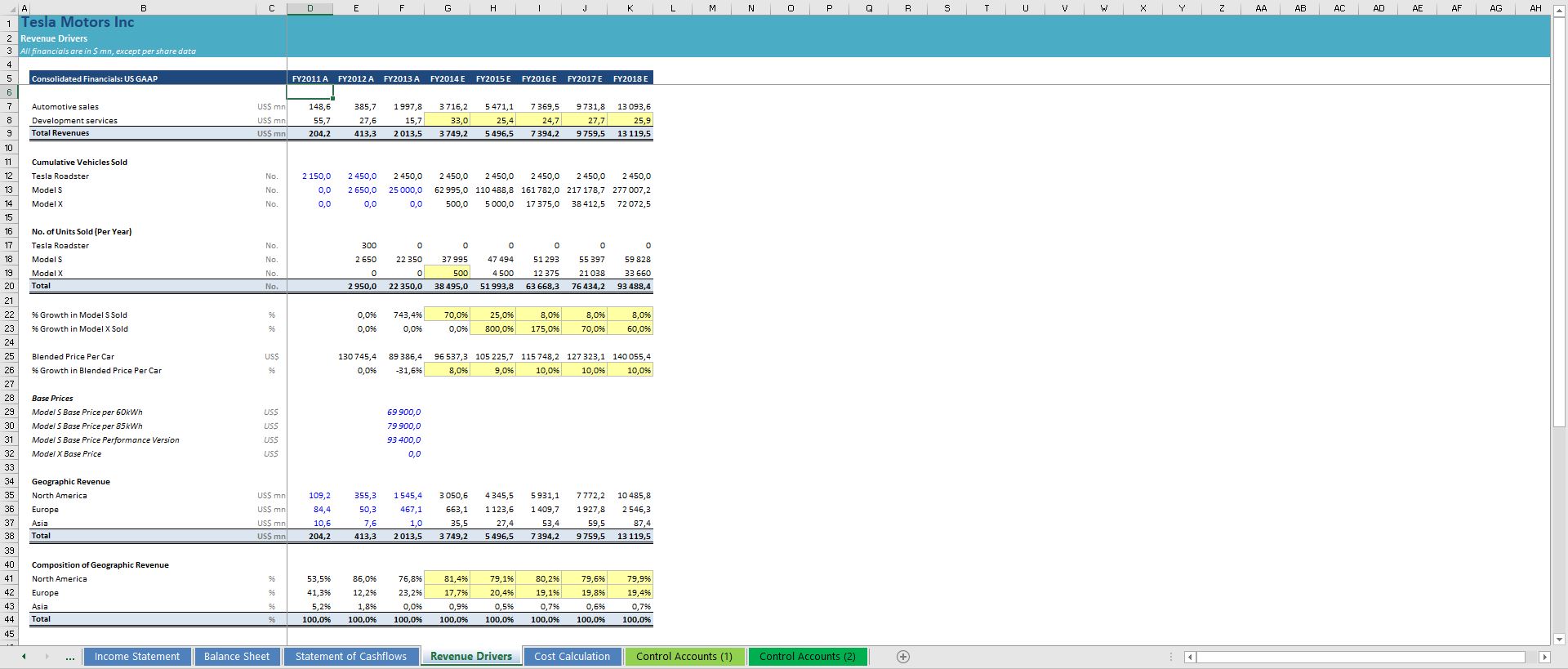Screen dimensions: 1568x669
Task: Select Europe FY2013 revenue 467,1
Action: [402, 509]
